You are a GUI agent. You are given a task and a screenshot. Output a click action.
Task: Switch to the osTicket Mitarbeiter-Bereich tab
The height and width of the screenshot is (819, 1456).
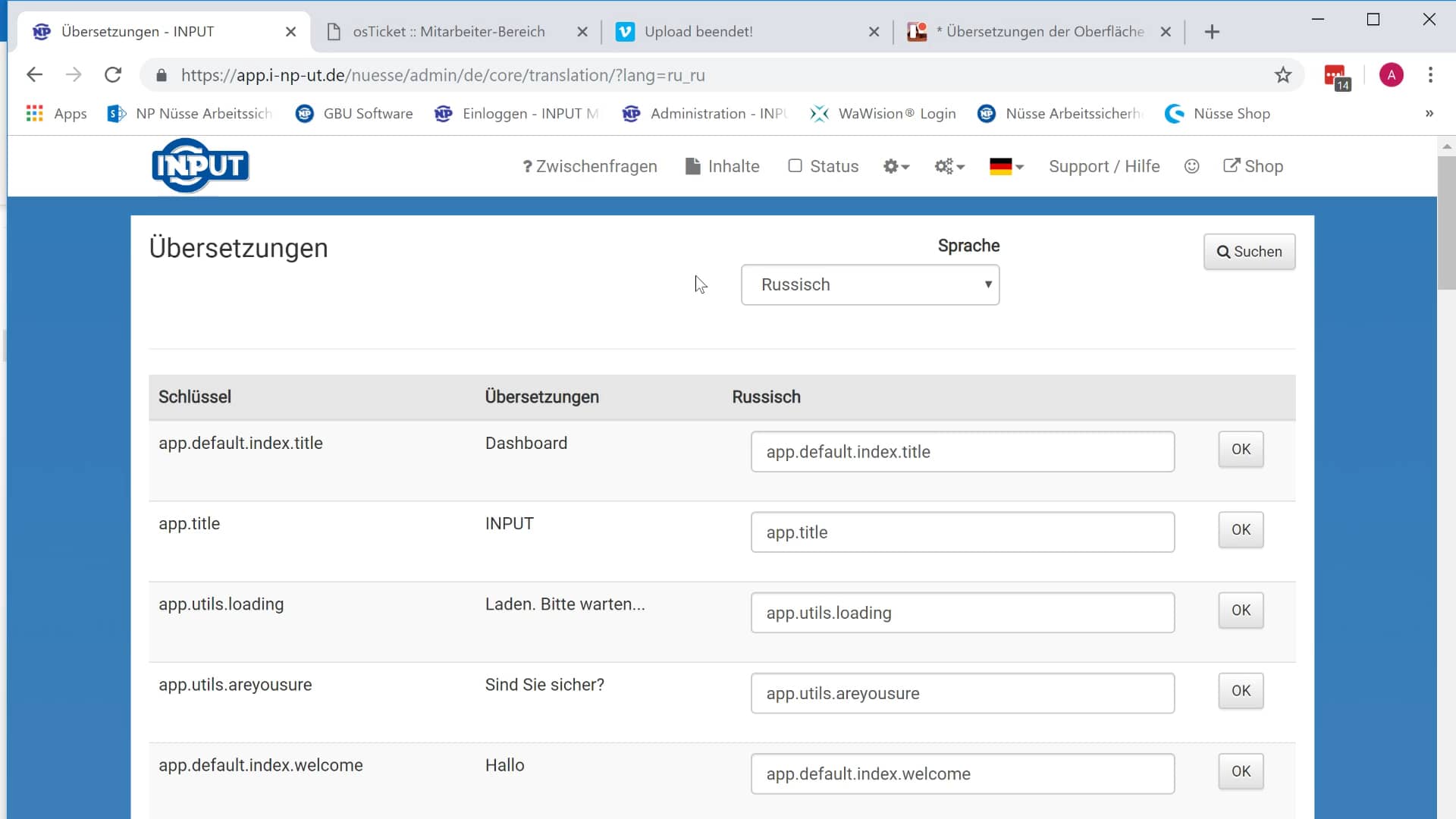click(449, 32)
